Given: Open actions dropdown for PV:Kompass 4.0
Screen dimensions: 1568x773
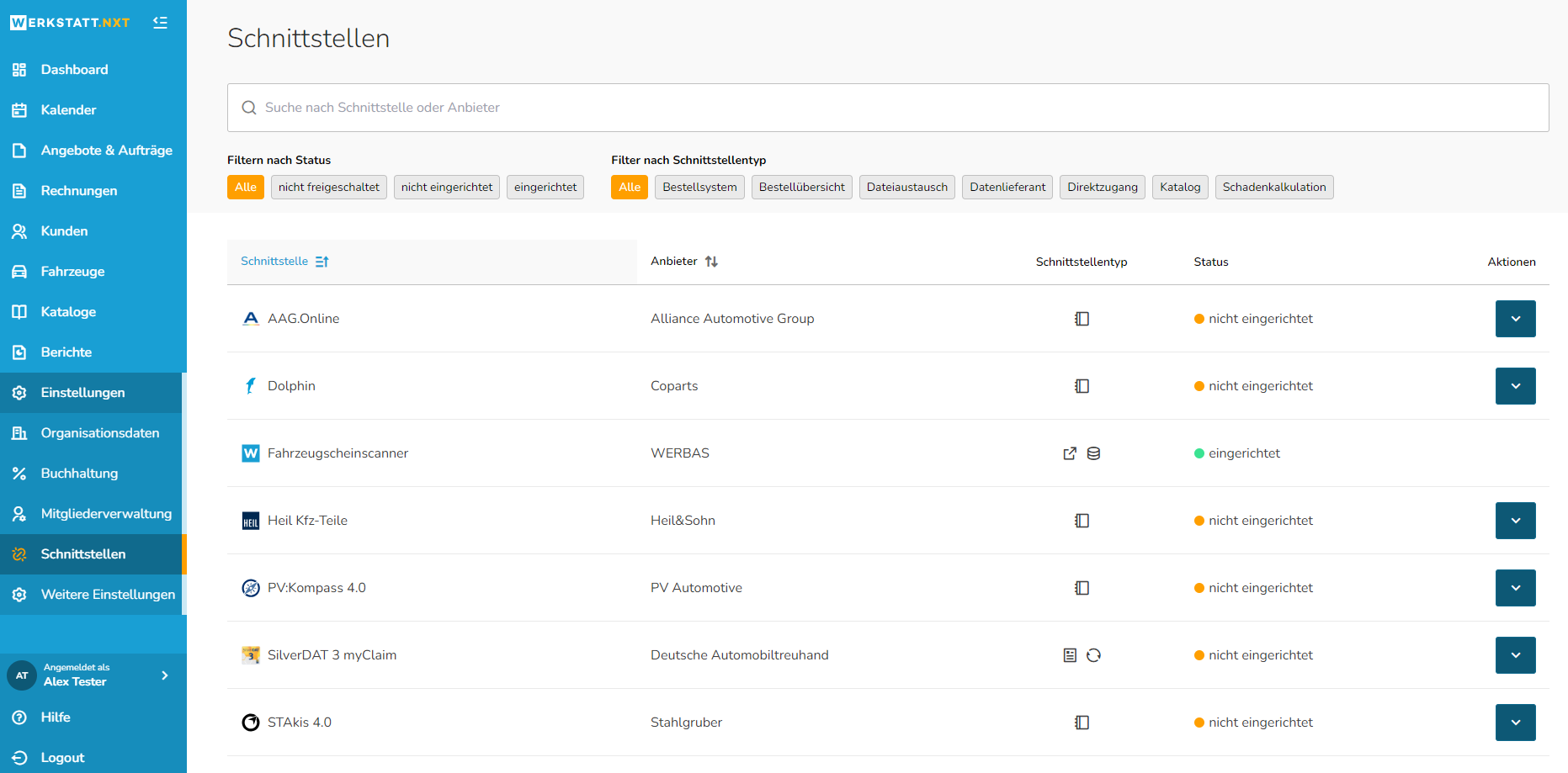Looking at the screenshot, I should pos(1516,588).
